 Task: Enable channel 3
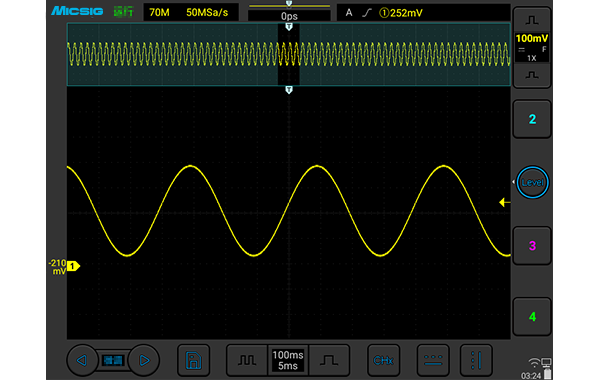pos(532,246)
